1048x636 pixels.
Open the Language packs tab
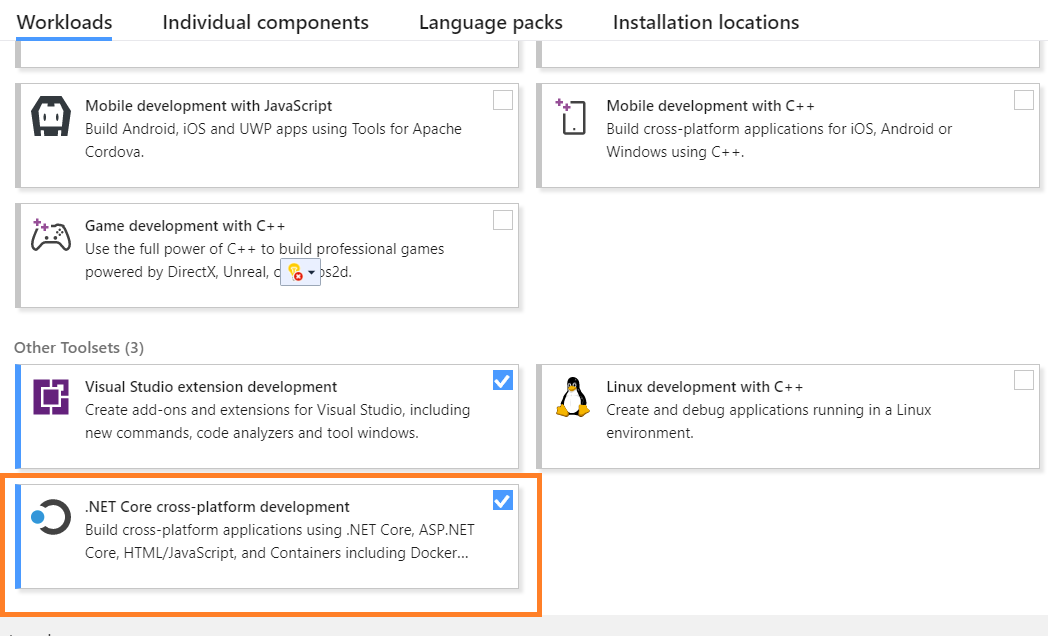click(491, 23)
